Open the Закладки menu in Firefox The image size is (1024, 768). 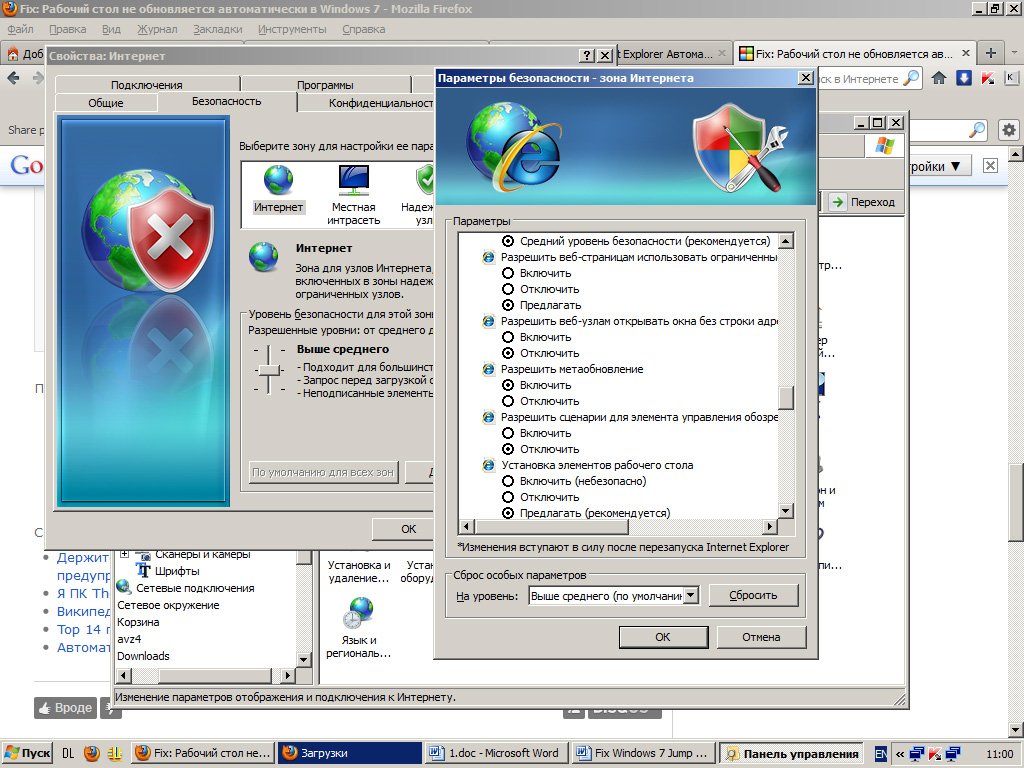(x=217, y=29)
